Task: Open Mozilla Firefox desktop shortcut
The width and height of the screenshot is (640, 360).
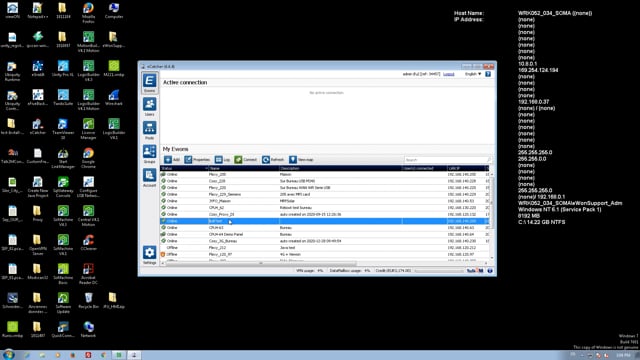Action: [x=88, y=11]
